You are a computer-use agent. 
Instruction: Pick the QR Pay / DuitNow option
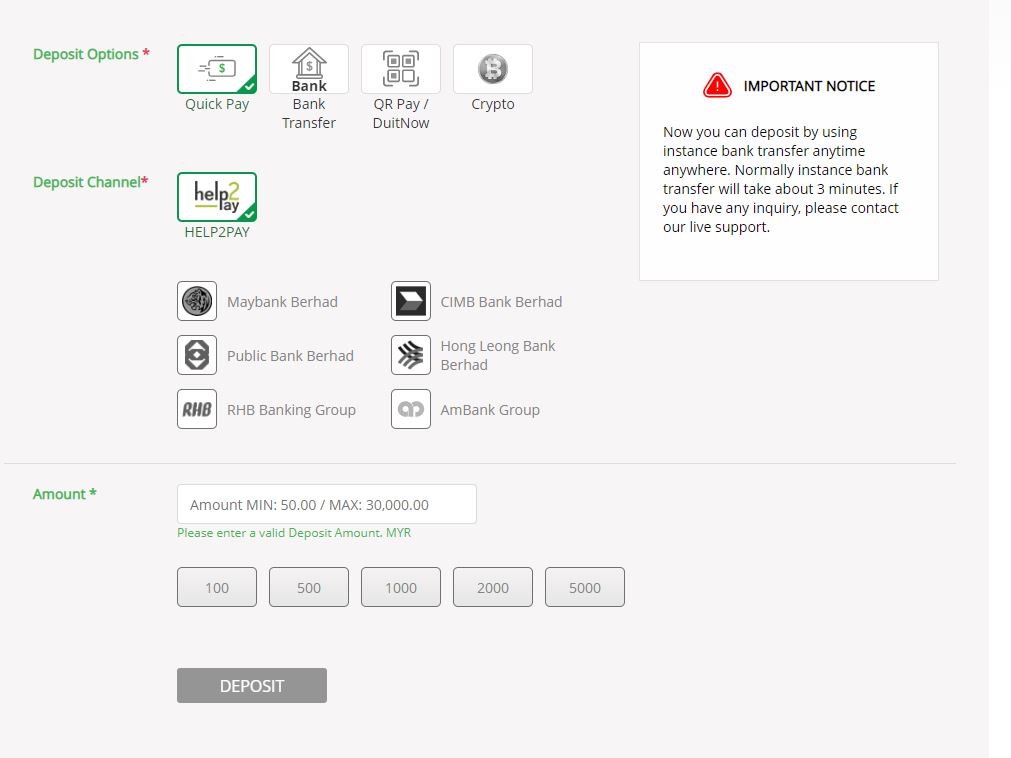click(x=401, y=69)
